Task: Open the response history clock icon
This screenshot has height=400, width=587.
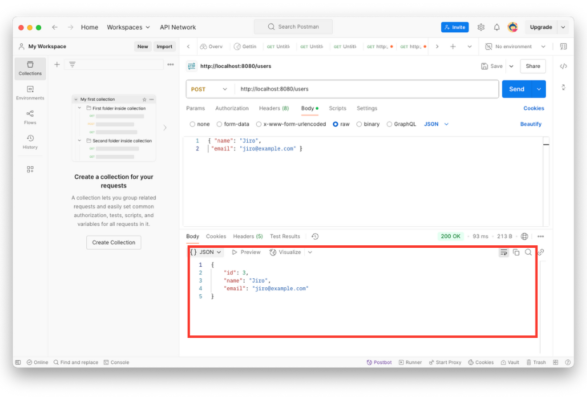Action: point(315,236)
